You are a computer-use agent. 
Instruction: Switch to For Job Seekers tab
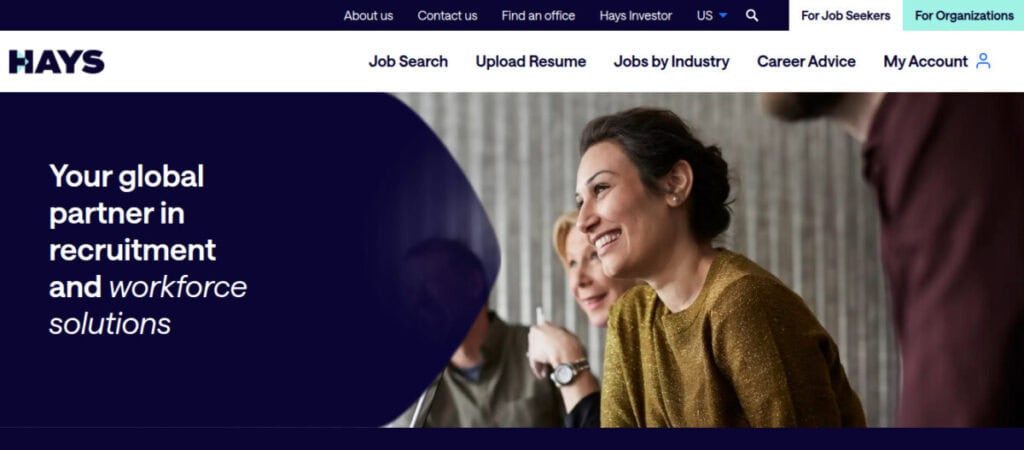[845, 16]
